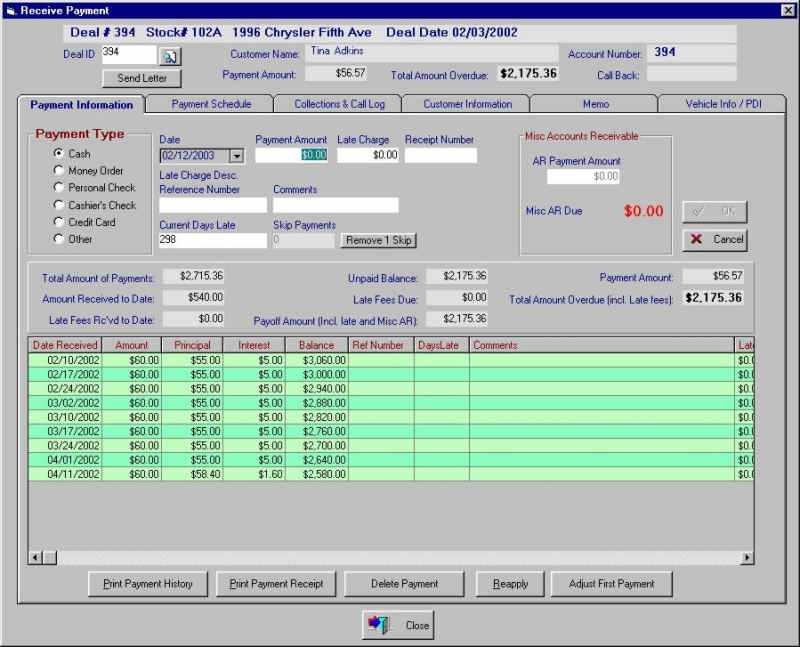Open the Date dropdown calendar
The height and width of the screenshot is (647, 800).
click(x=236, y=156)
